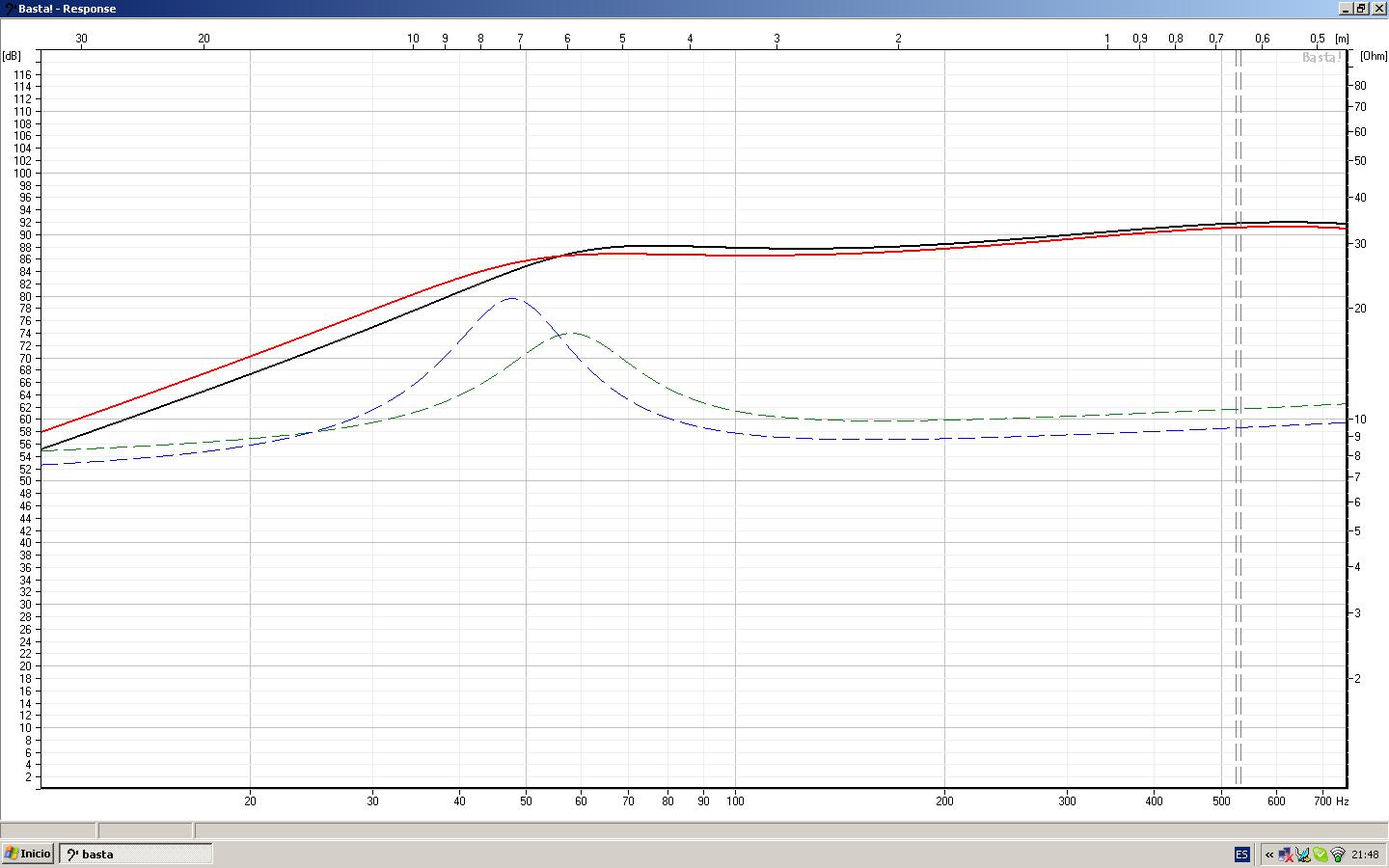Expand hidden tray icons with the chevron

click(x=1269, y=854)
